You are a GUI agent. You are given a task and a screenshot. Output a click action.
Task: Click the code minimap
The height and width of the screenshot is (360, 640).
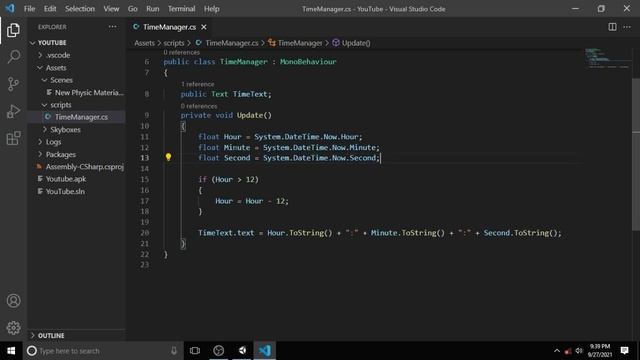pyautogui.click(x=607, y=58)
